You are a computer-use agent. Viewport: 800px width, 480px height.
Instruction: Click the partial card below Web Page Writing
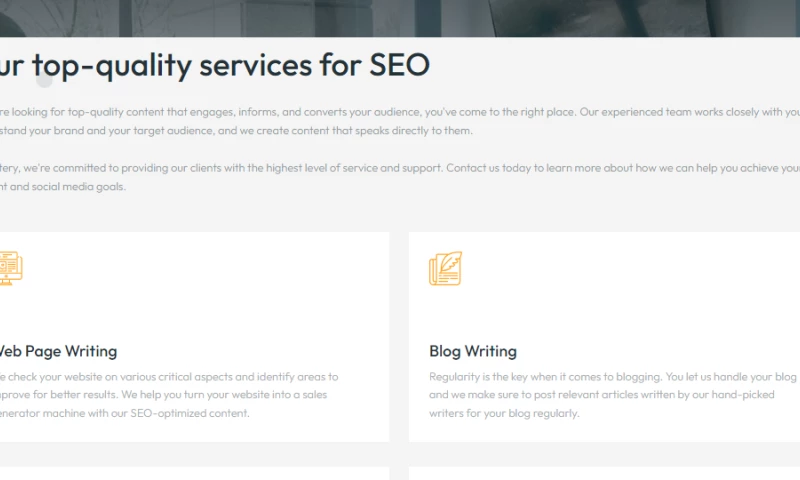190,473
